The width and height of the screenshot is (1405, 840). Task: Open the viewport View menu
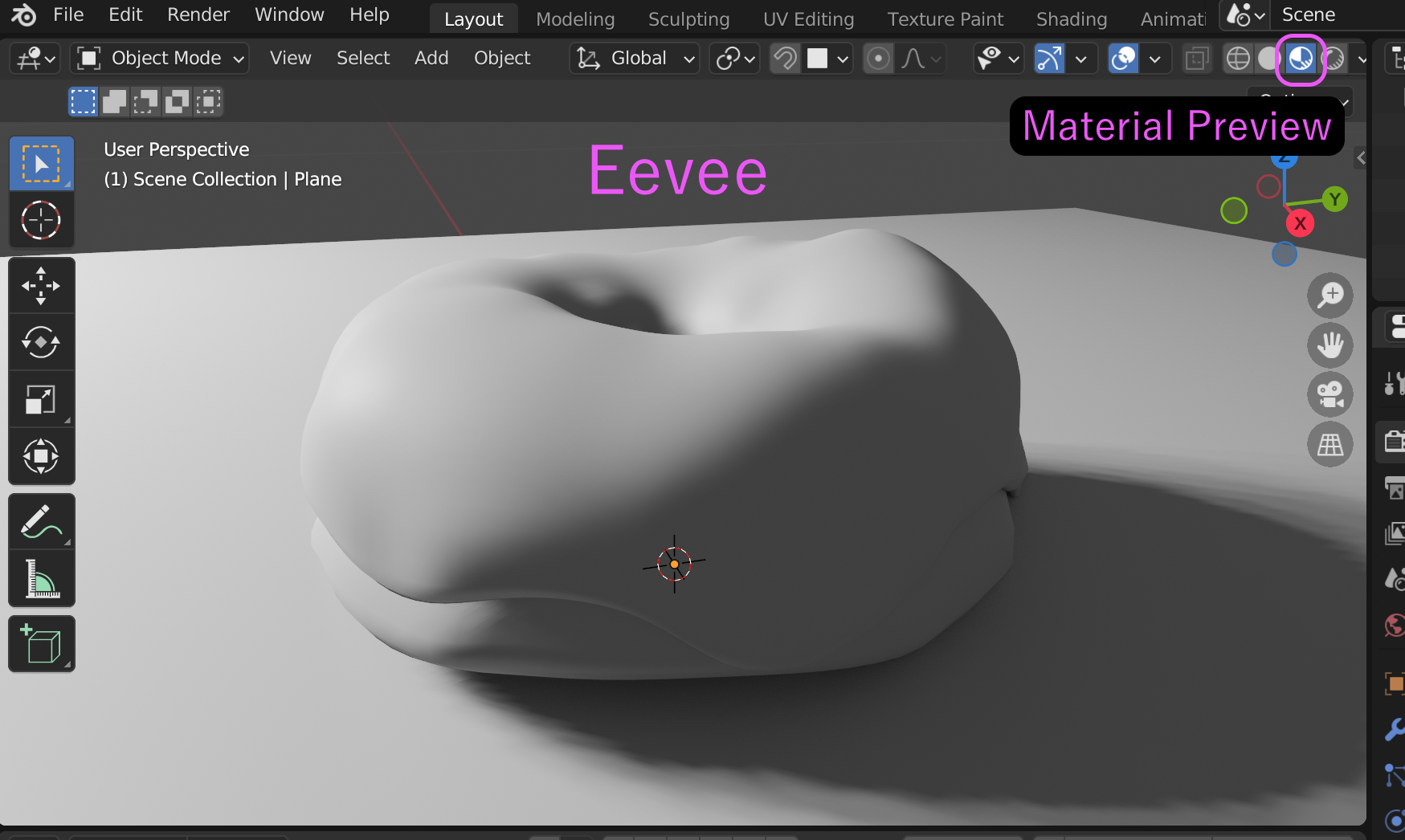click(290, 58)
